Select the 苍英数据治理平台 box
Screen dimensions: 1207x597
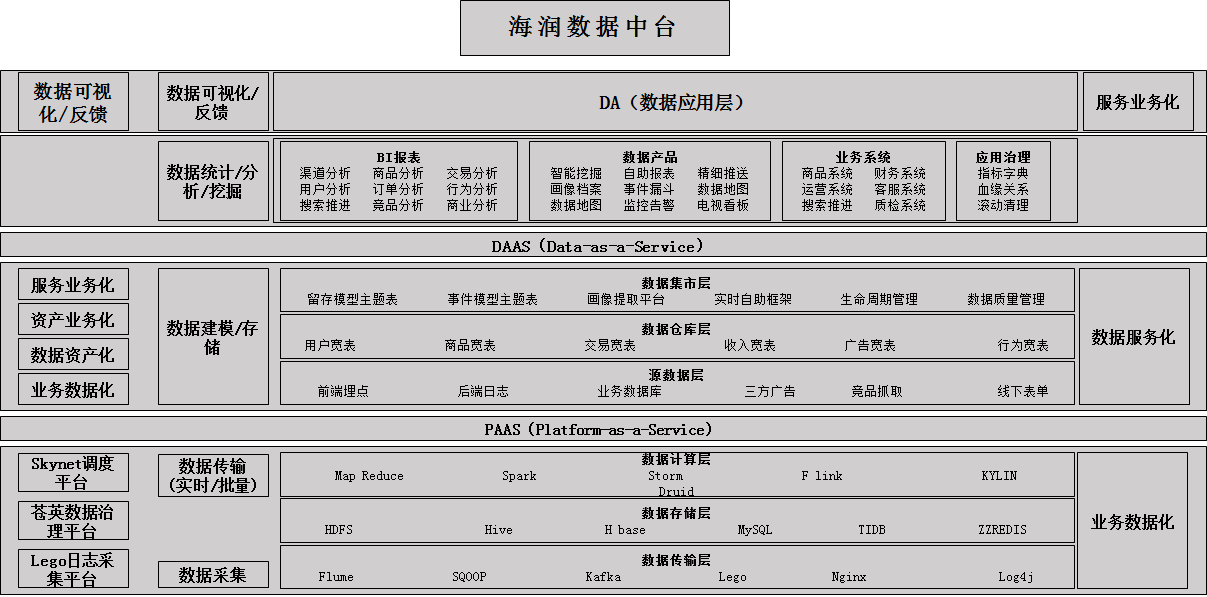(73, 521)
